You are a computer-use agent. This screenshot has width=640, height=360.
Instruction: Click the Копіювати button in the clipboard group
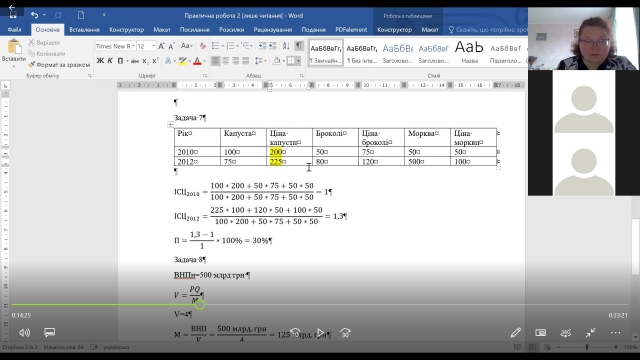coord(47,53)
